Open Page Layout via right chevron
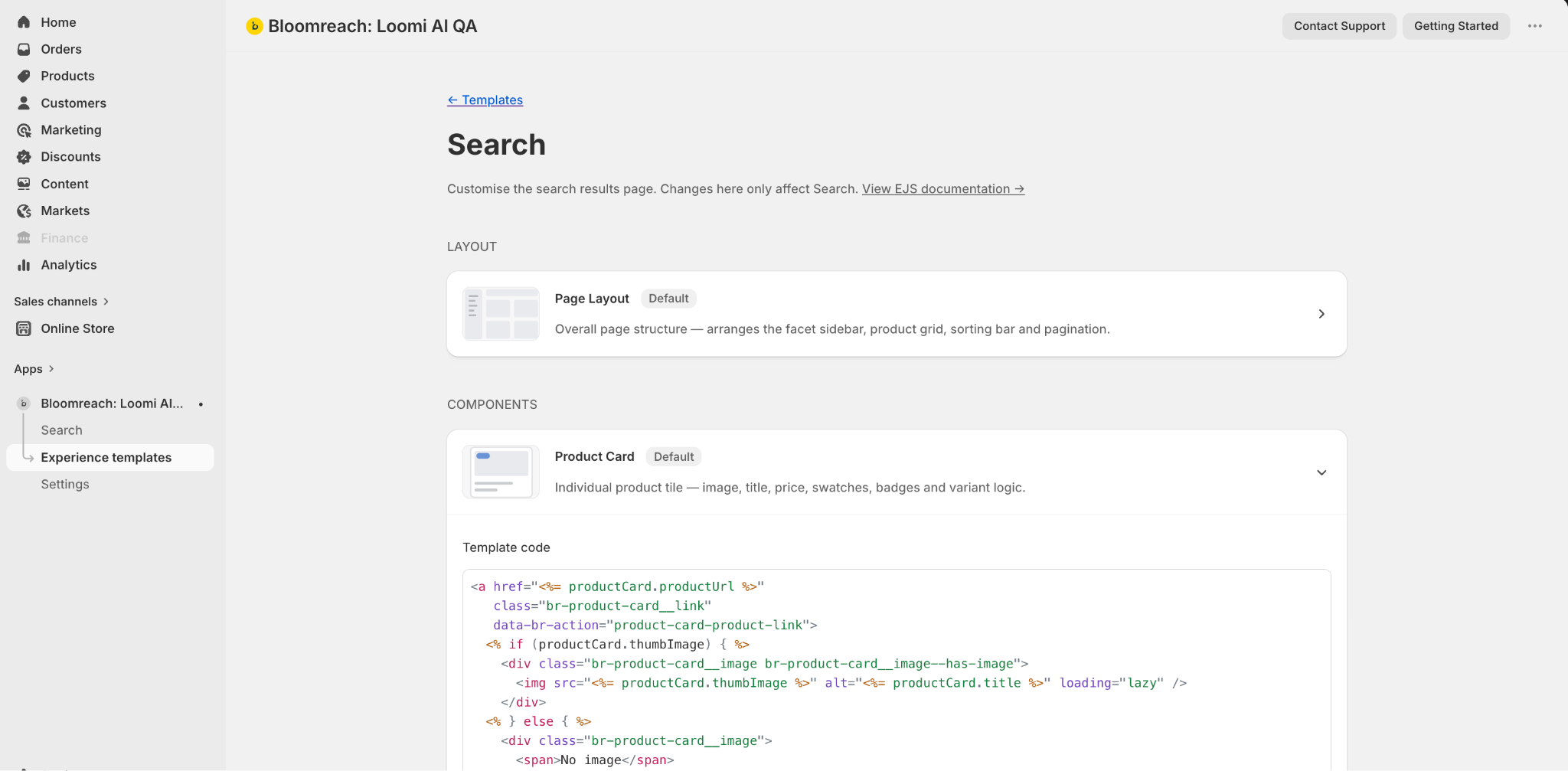The image size is (1568, 771). (1321, 314)
